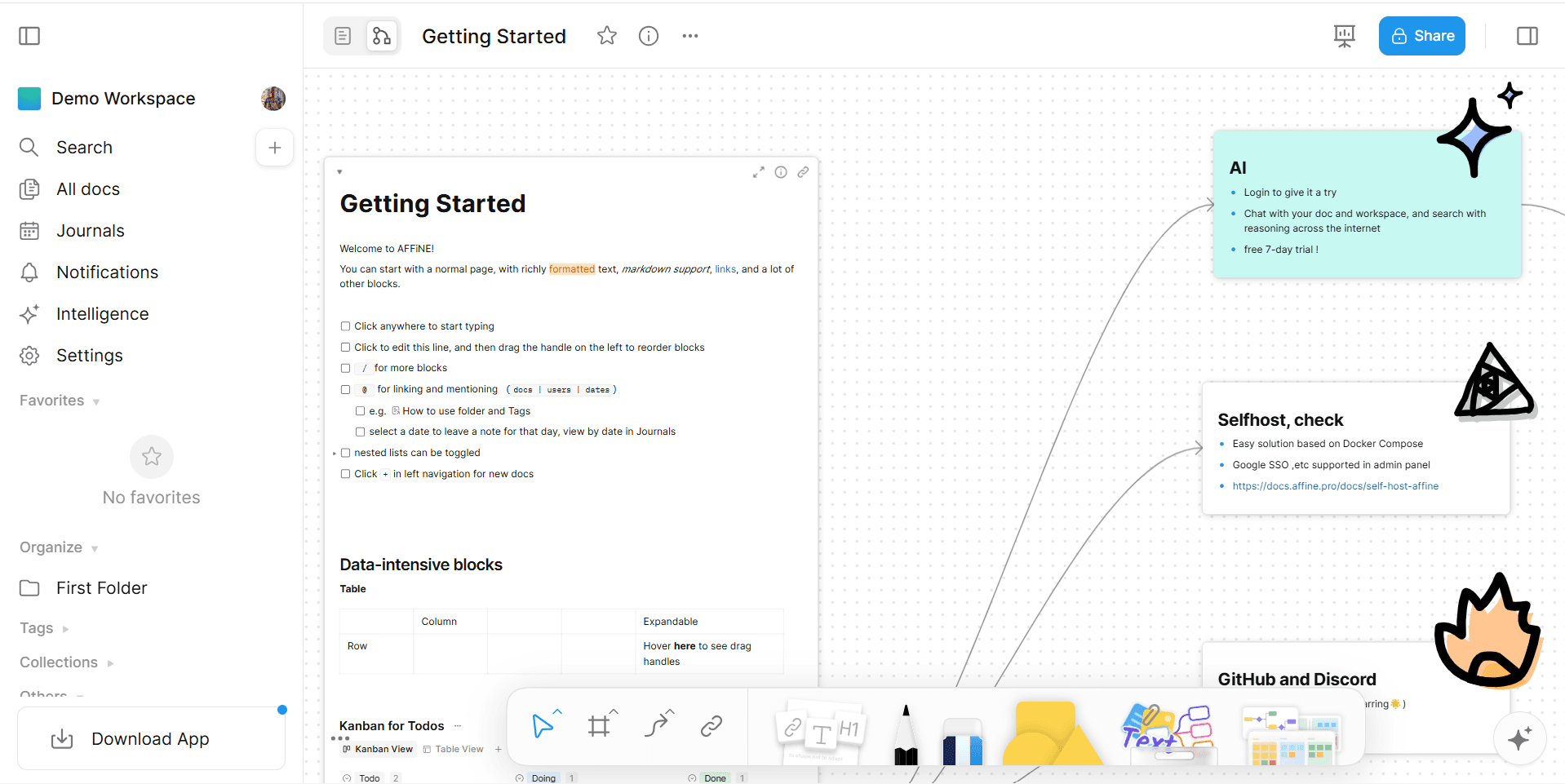This screenshot has height=784, width=1565.
Task: Expand Frame tool options caret
Action: tap(614, 712)
